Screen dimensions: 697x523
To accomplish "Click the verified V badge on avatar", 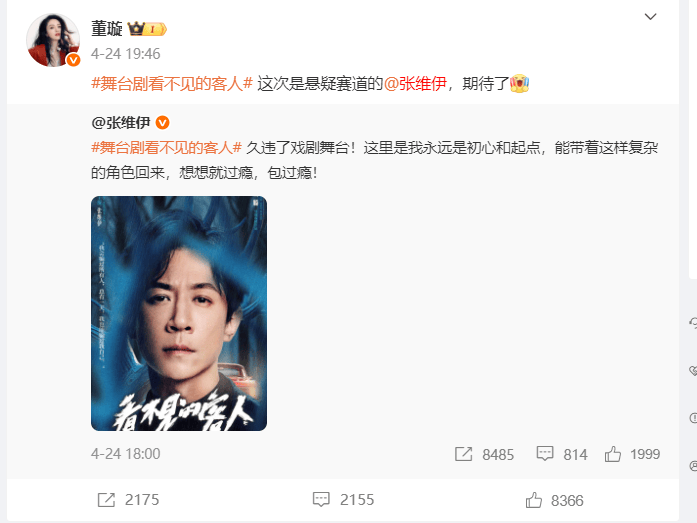I will 73,60.
